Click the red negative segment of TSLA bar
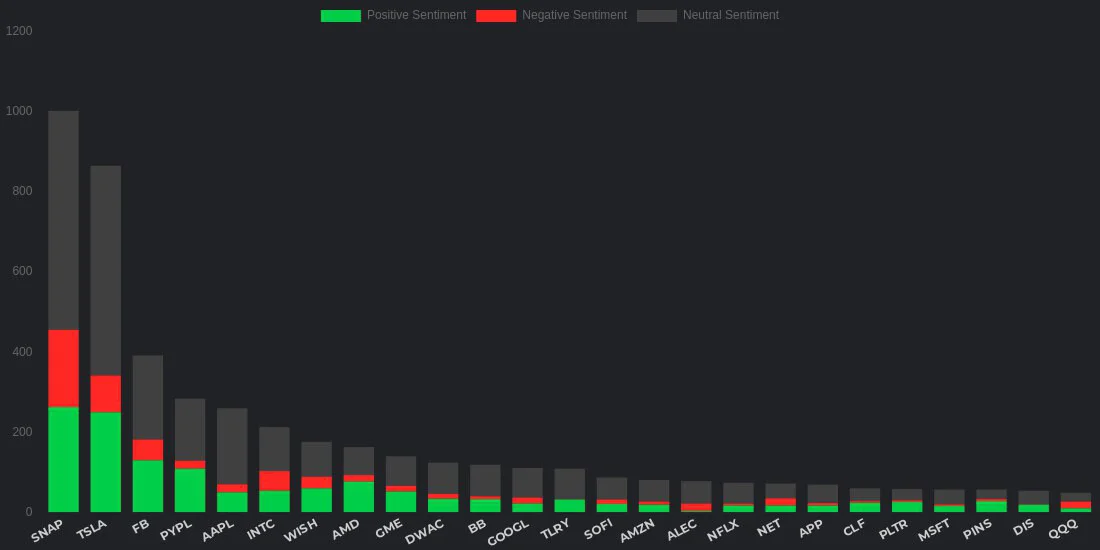The width and height of the screenshot is (1100, 550). click(x=105, y=394)
